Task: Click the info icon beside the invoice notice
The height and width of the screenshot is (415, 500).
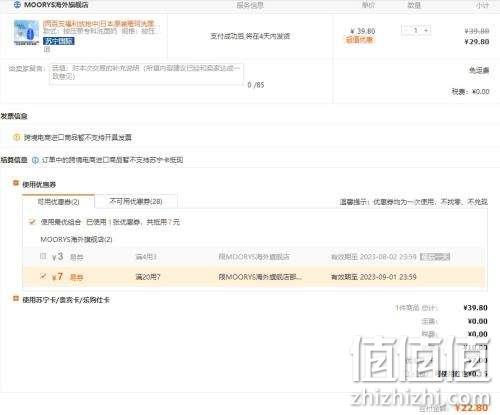Action: coord(16,137)
